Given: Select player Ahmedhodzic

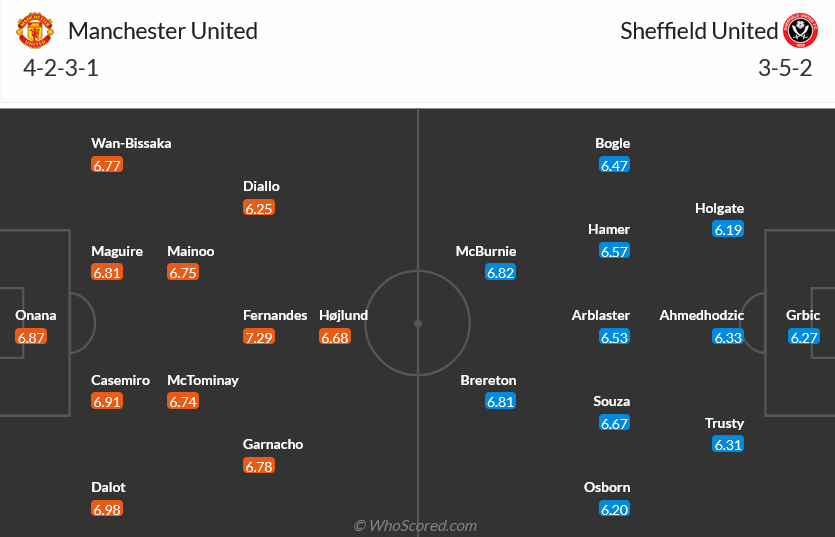Looking at the screenshot, I should (701, 315).
